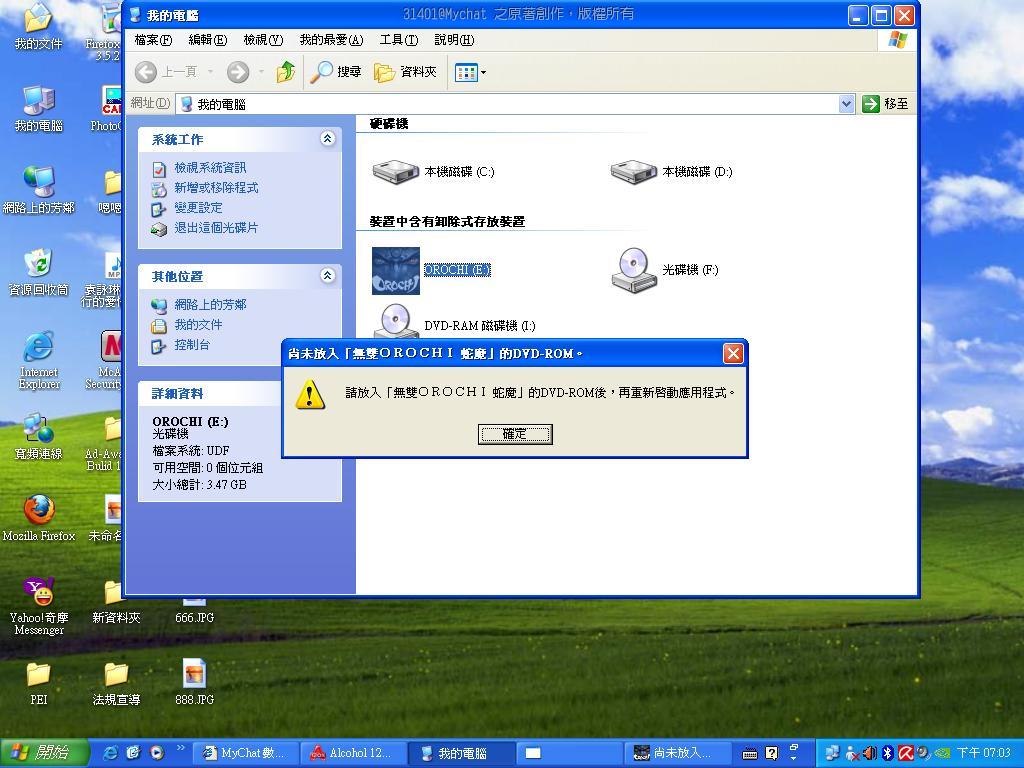Open the 我的最愛(A) menu

pos(331,40)
